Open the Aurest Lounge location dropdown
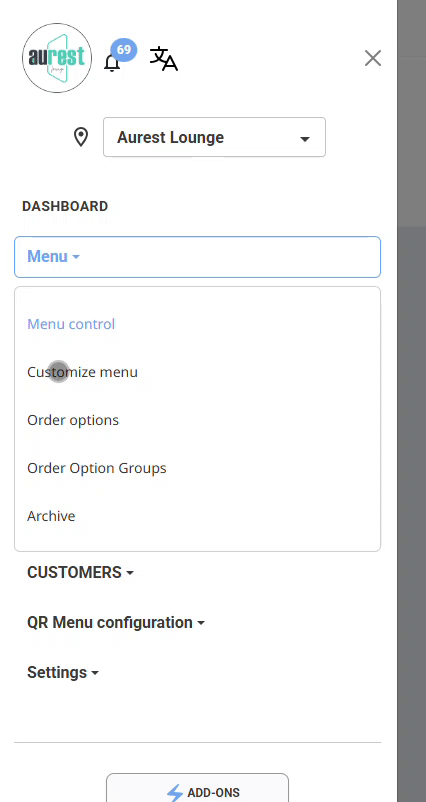The width and height of the screenshot is (426, 802). point(214,137)
